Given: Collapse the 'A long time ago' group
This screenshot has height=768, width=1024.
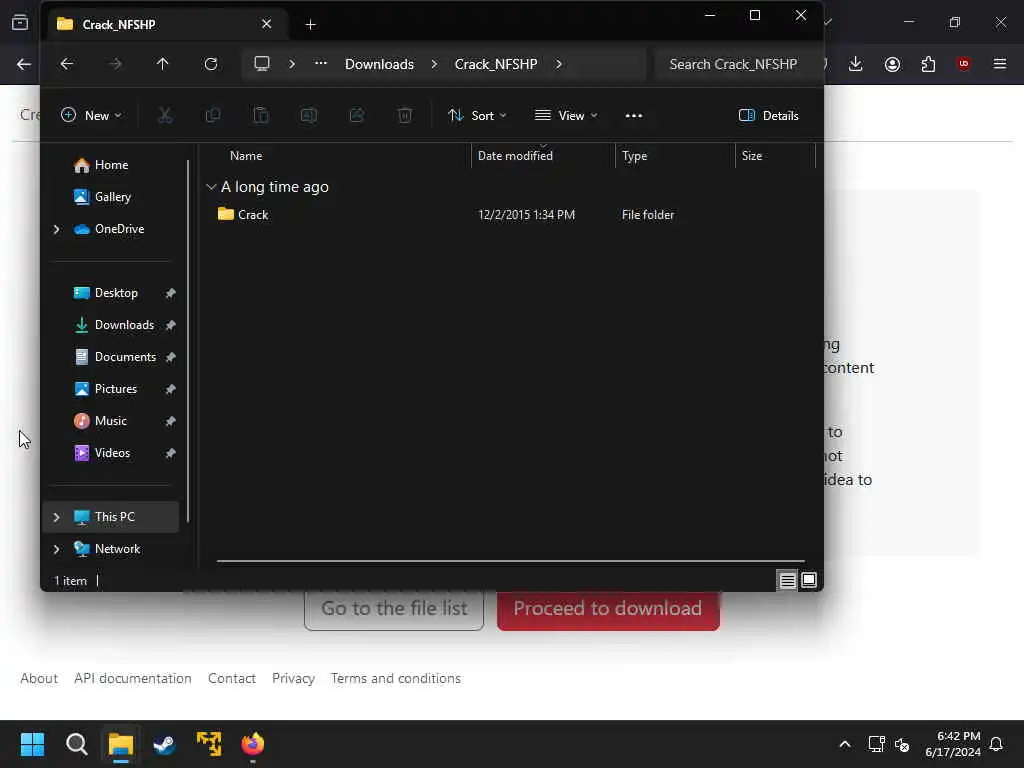Looking at the screenshot, I should 211,187.
